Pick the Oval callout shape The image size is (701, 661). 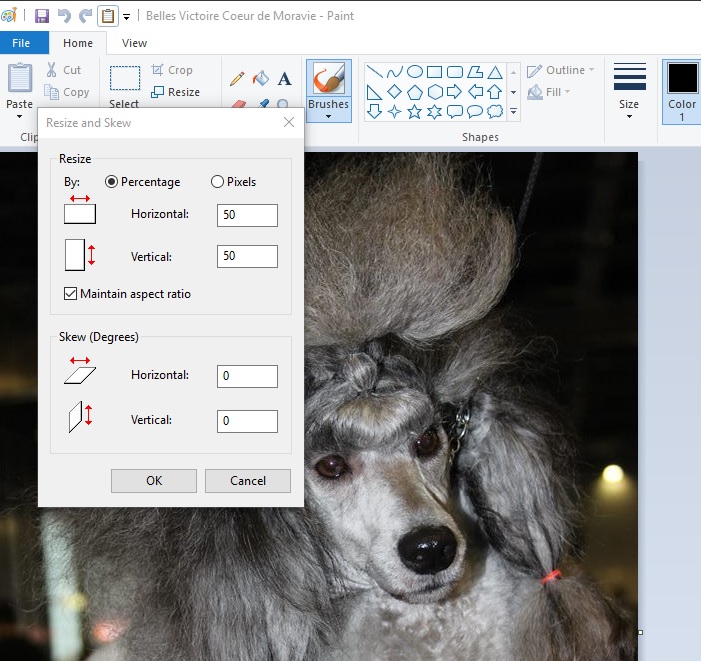(475, 111)
